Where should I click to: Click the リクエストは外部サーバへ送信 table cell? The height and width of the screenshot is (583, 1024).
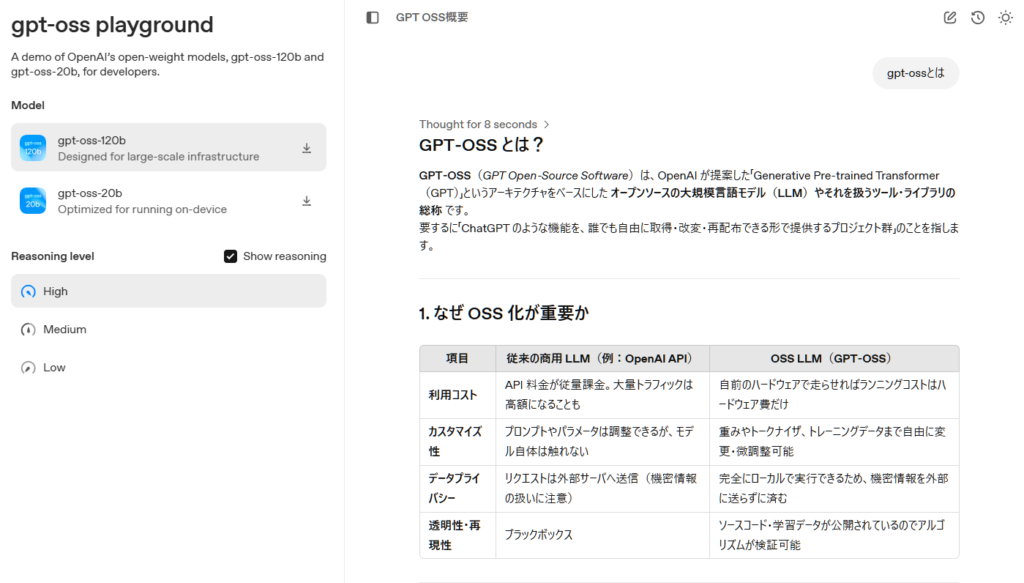point(601,488)
